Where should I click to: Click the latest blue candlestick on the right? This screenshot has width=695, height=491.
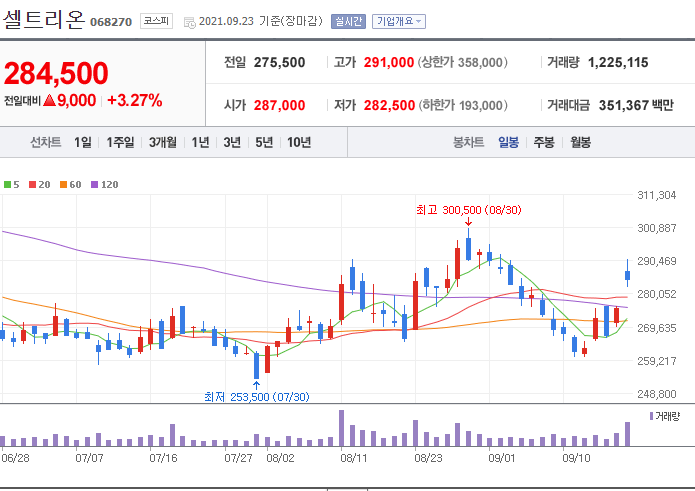[627, 275]
